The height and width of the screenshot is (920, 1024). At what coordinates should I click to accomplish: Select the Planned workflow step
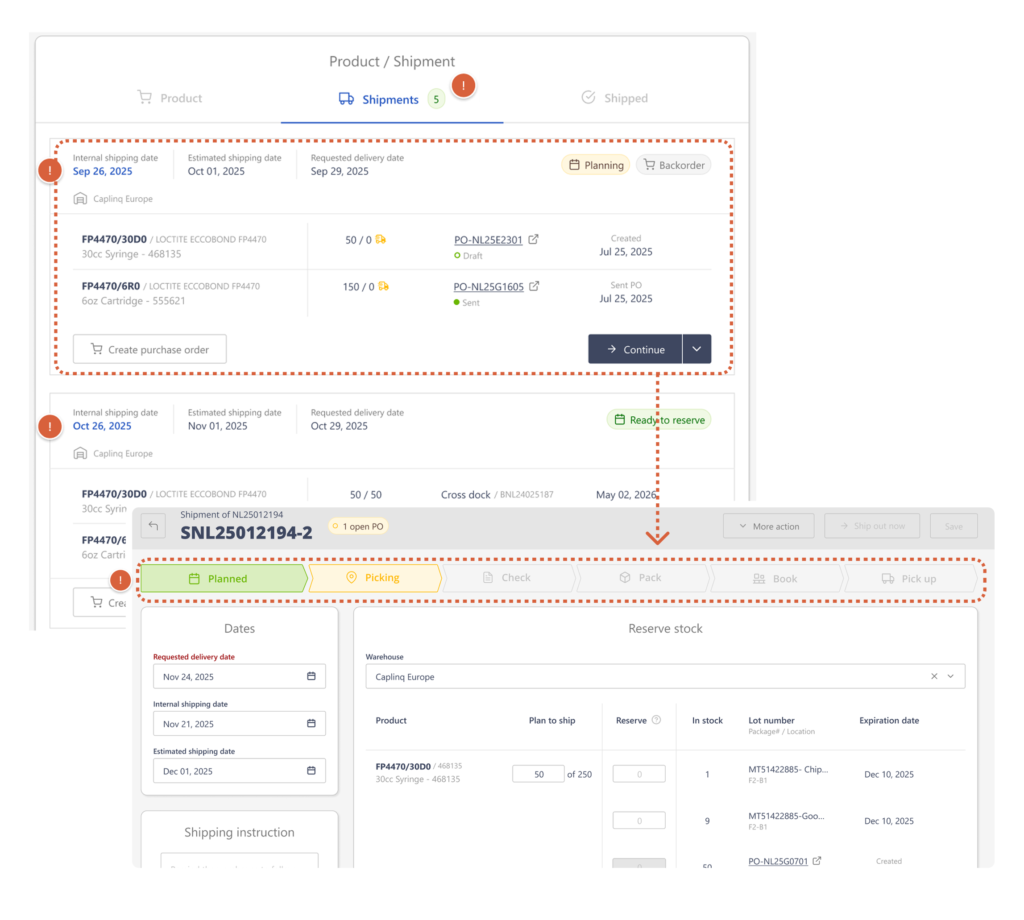pyautogui.click(x=221, y=578)
